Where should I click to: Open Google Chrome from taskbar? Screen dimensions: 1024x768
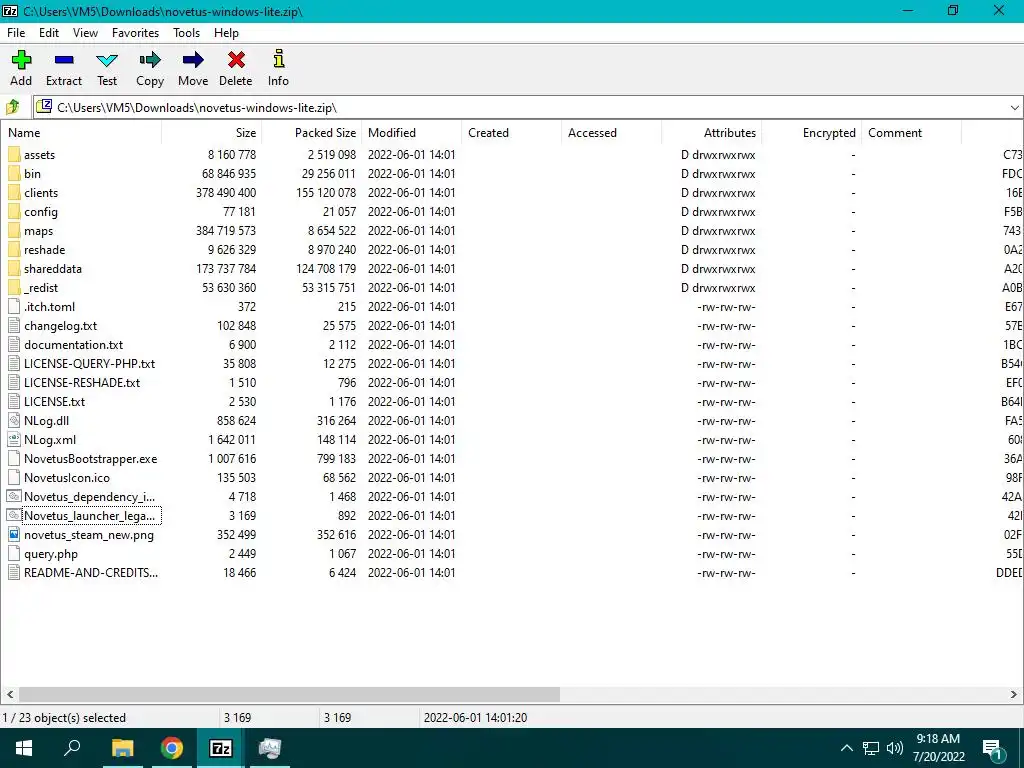pos(171,748)
